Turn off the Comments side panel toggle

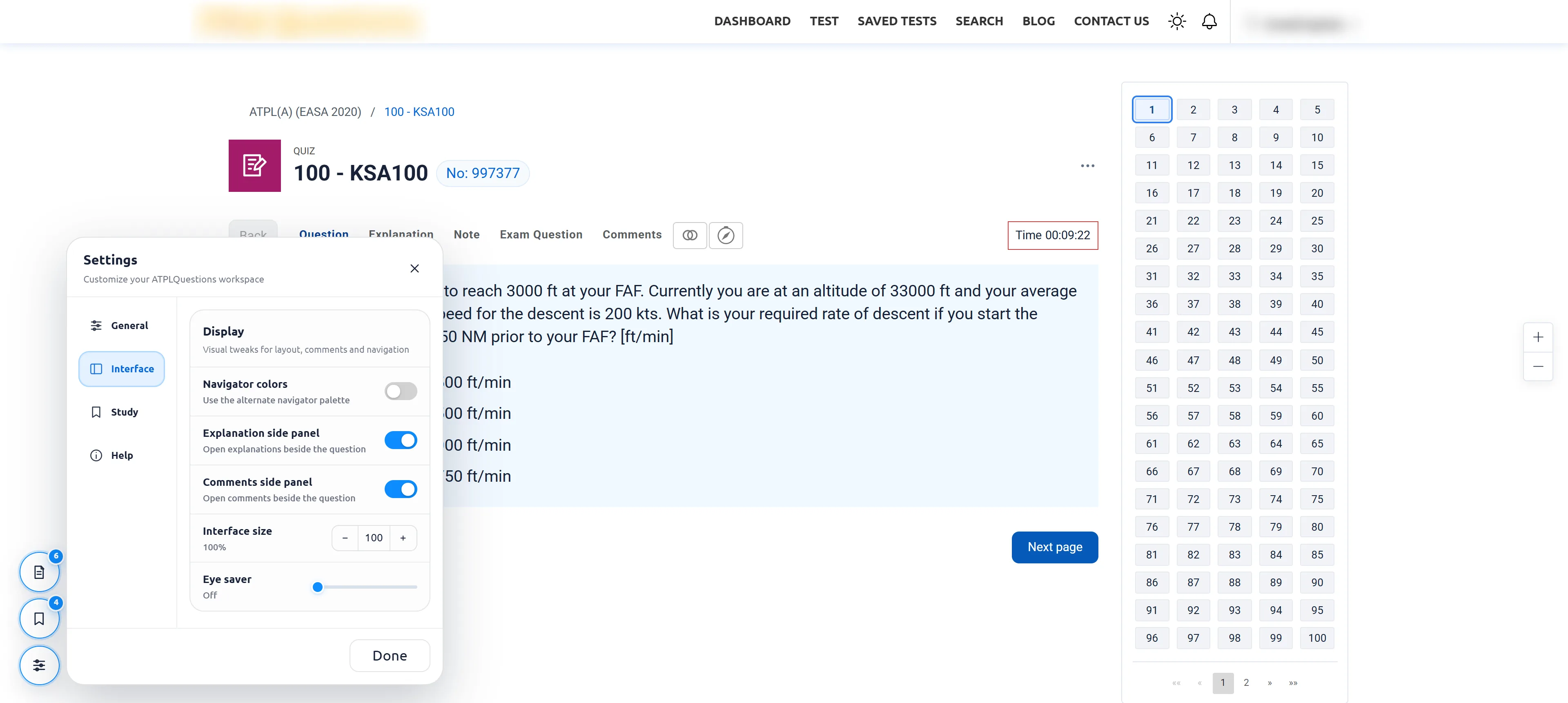[401, 489]
